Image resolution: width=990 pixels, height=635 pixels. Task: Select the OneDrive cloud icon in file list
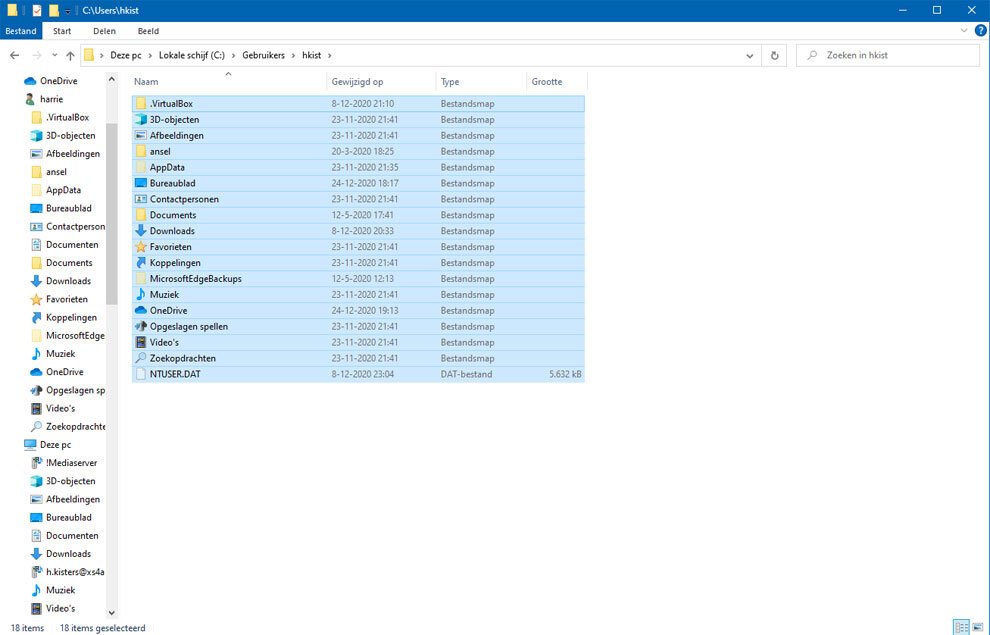point(141,311)
